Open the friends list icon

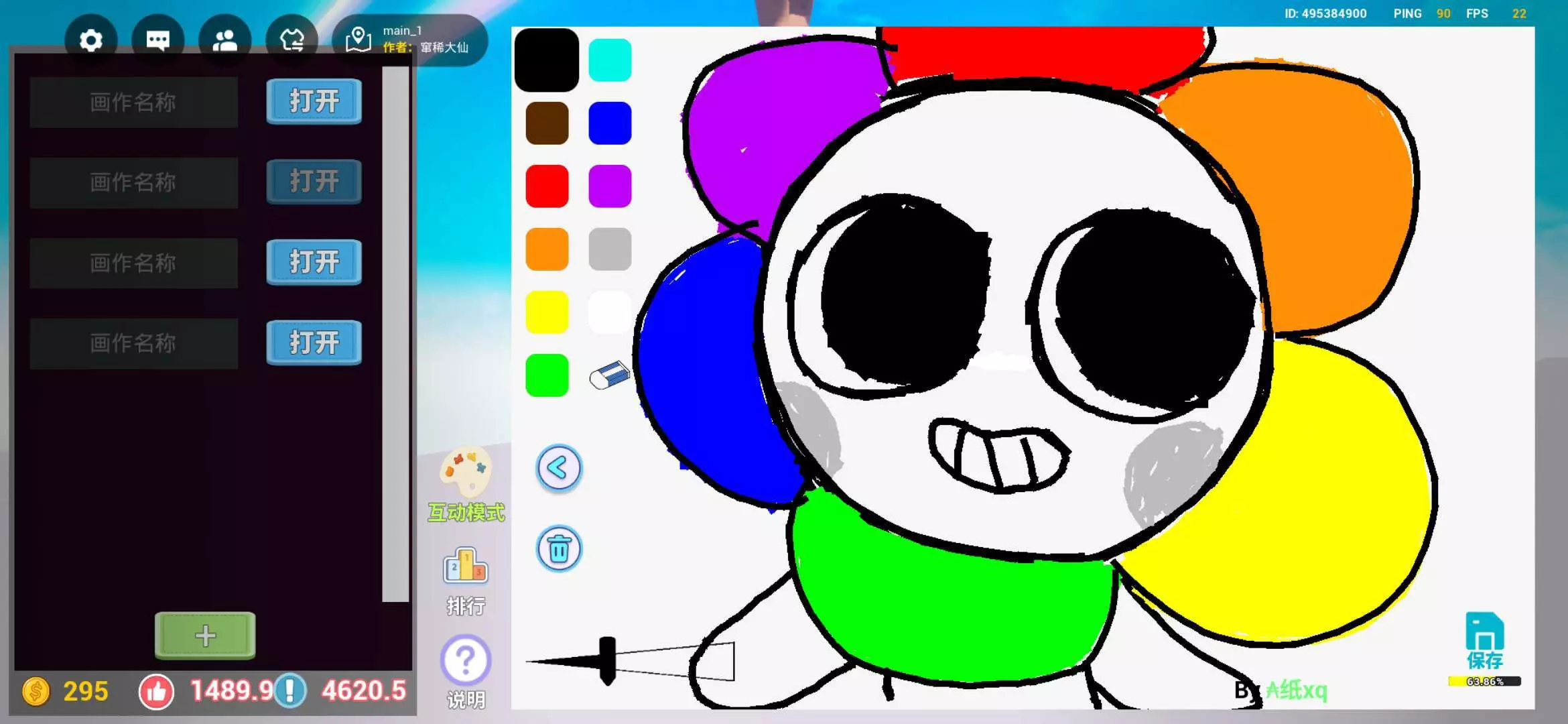coord(225,41)
